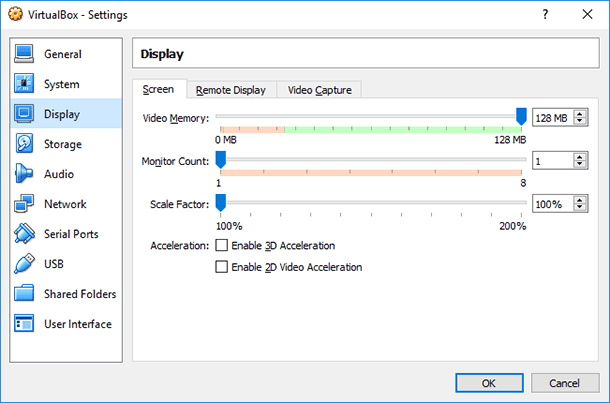Open Storage via the disk icon

pos(24,144)
